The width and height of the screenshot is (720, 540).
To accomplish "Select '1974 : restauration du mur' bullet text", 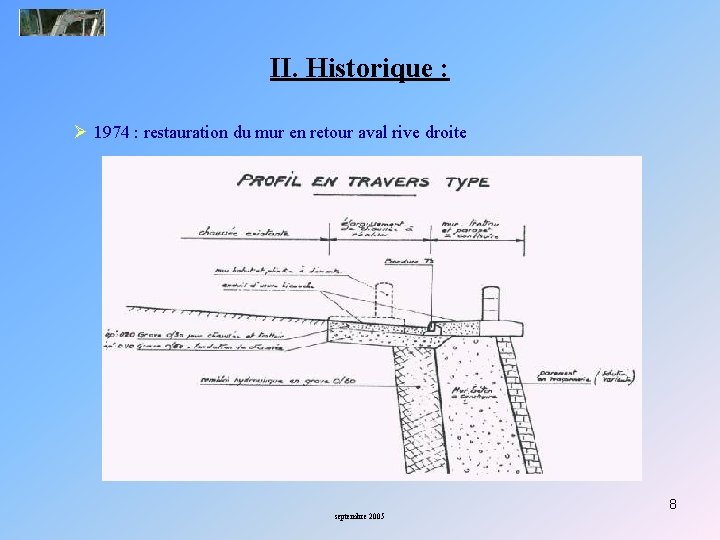I will (280, 133).
